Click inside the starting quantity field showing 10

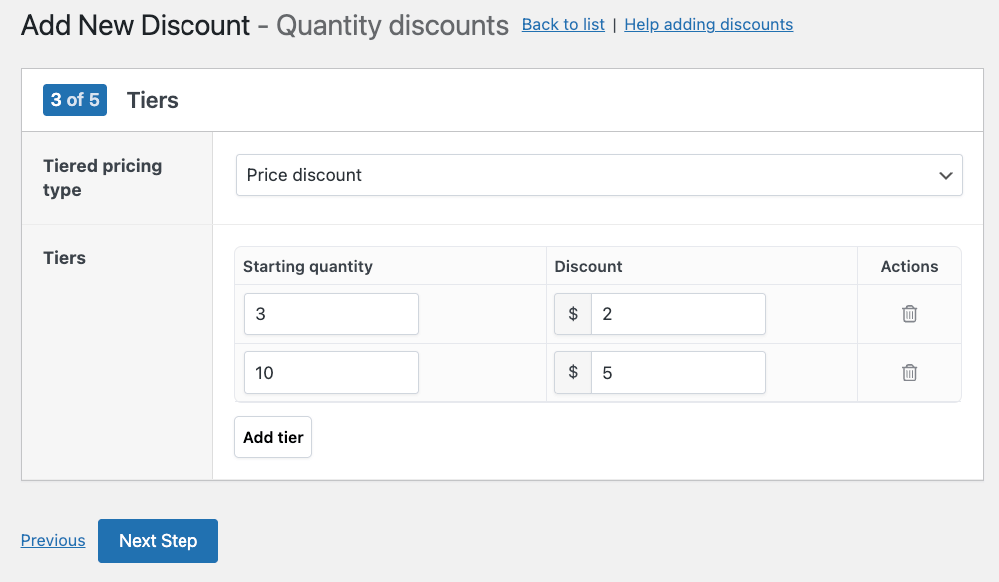(330, 371)
